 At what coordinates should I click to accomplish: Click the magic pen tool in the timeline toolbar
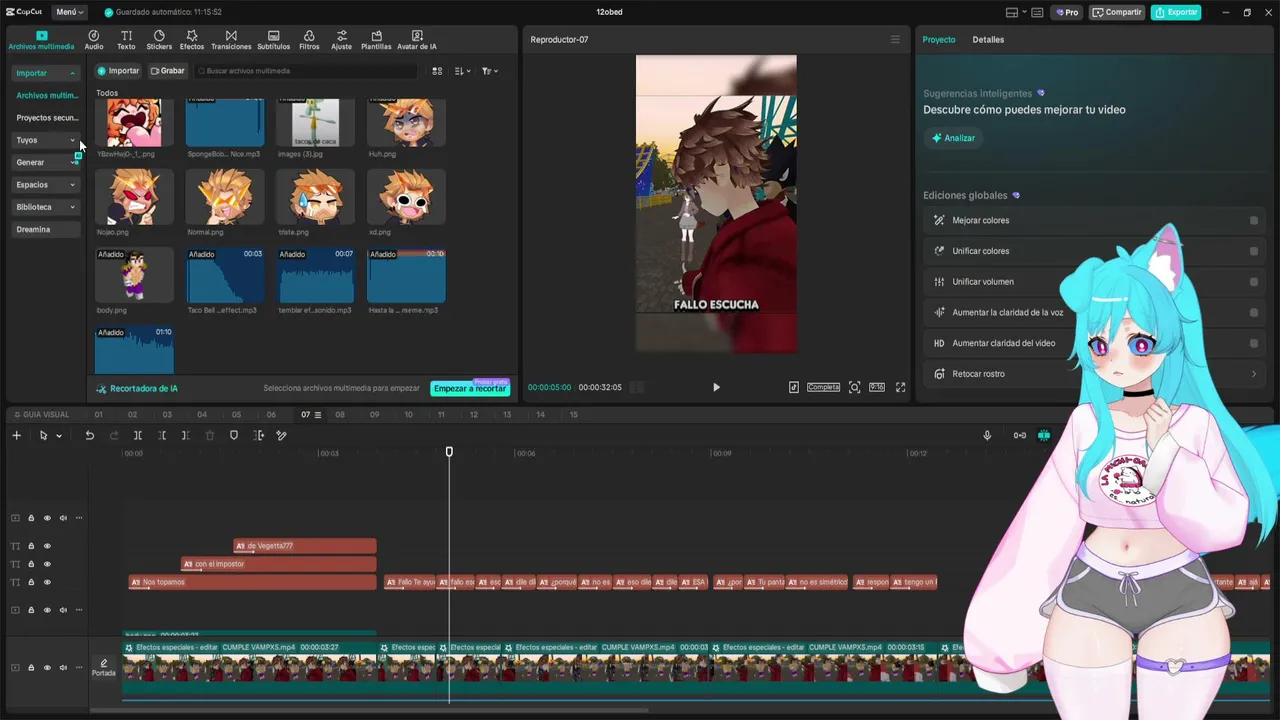pyautogui.click(x=281, y=435)
